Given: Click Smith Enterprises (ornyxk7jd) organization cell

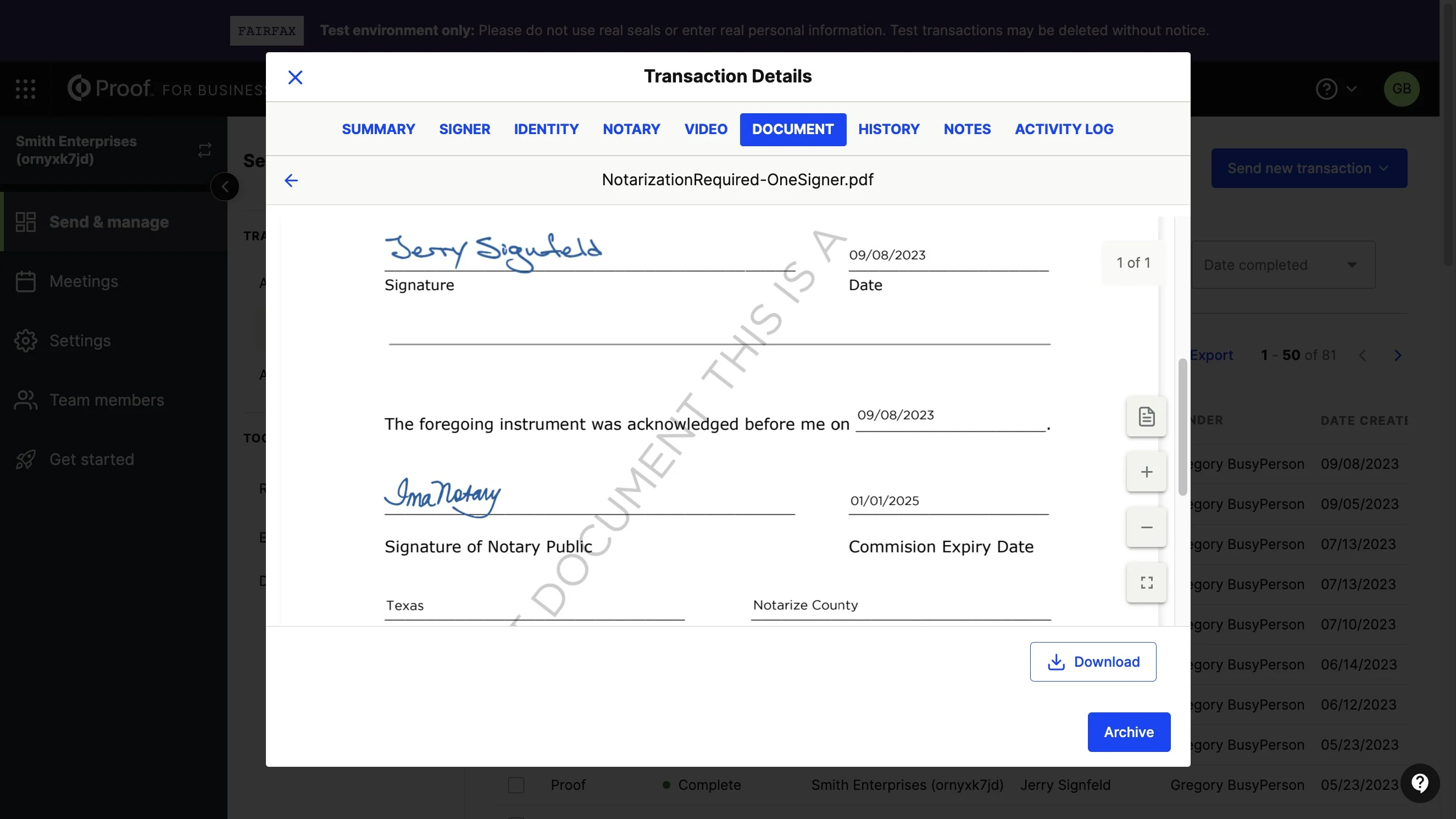Looking at the screenshot, I should [x=907, y=785].
